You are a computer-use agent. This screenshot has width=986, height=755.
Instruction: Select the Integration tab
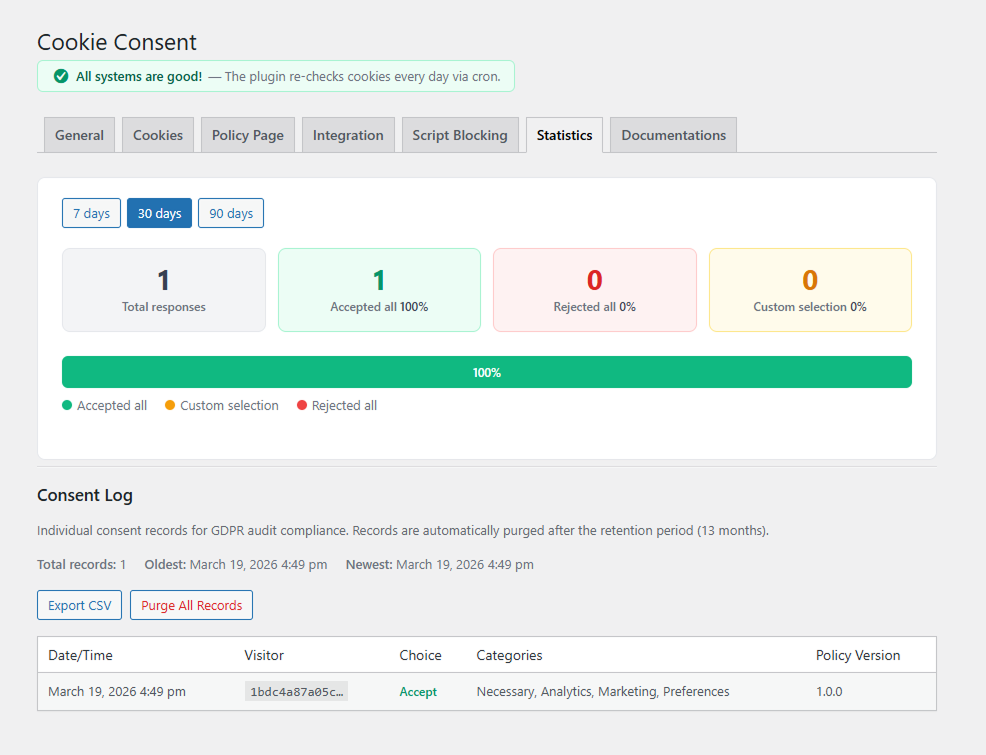[348, 134]
